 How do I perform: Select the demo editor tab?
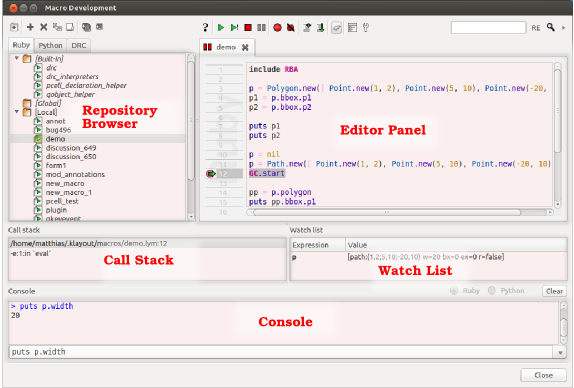pyautogui.click(x=226, y=47)
